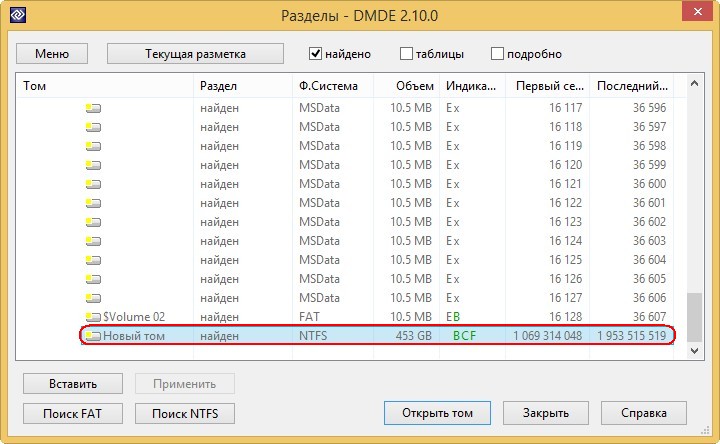This screenshot has height=444, width=720.
Task: Click volume icon in row with sector 16 120
Action: tap(93, 165)
